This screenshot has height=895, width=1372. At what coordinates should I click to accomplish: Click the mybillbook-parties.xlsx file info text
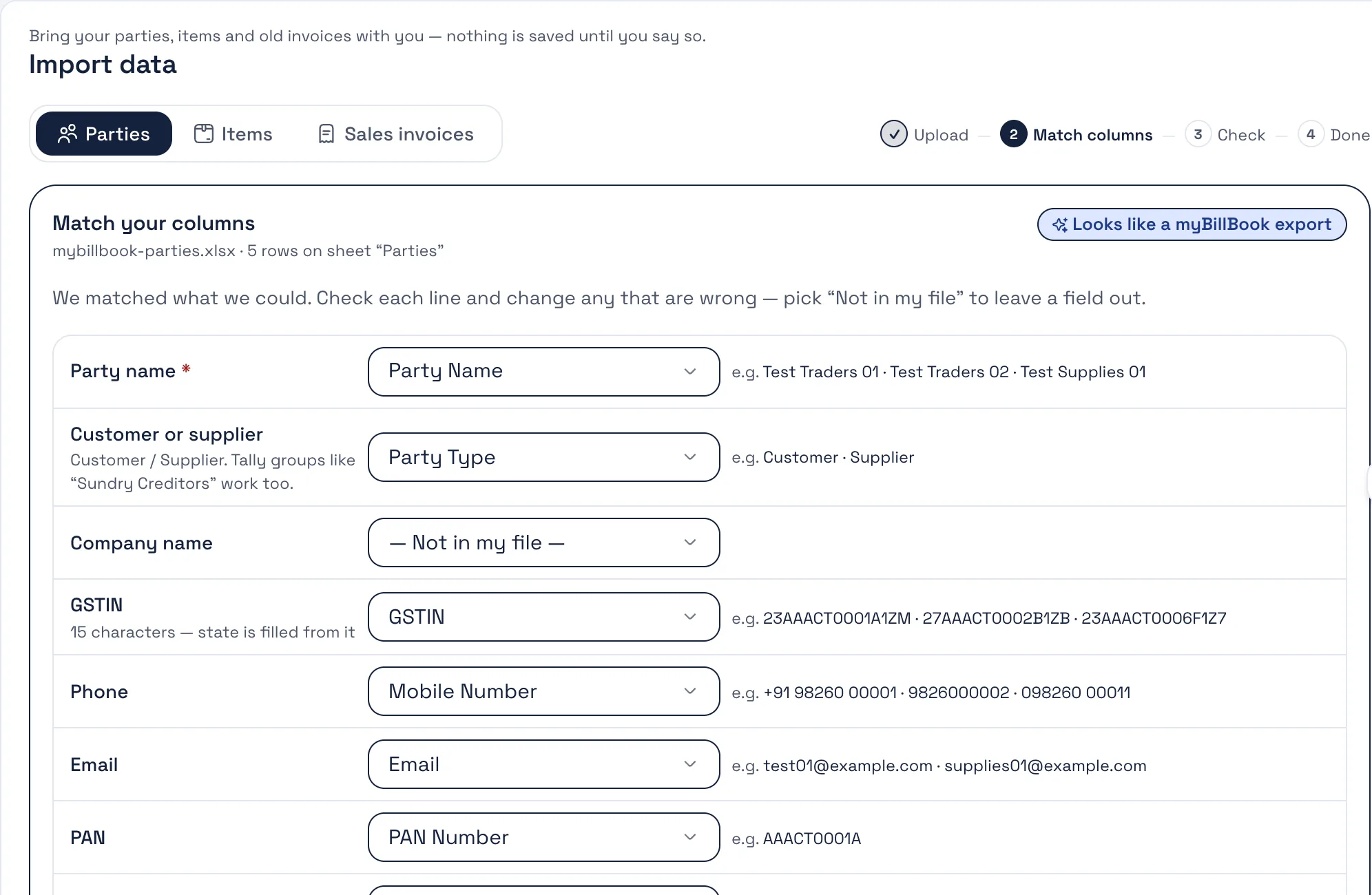248,251
